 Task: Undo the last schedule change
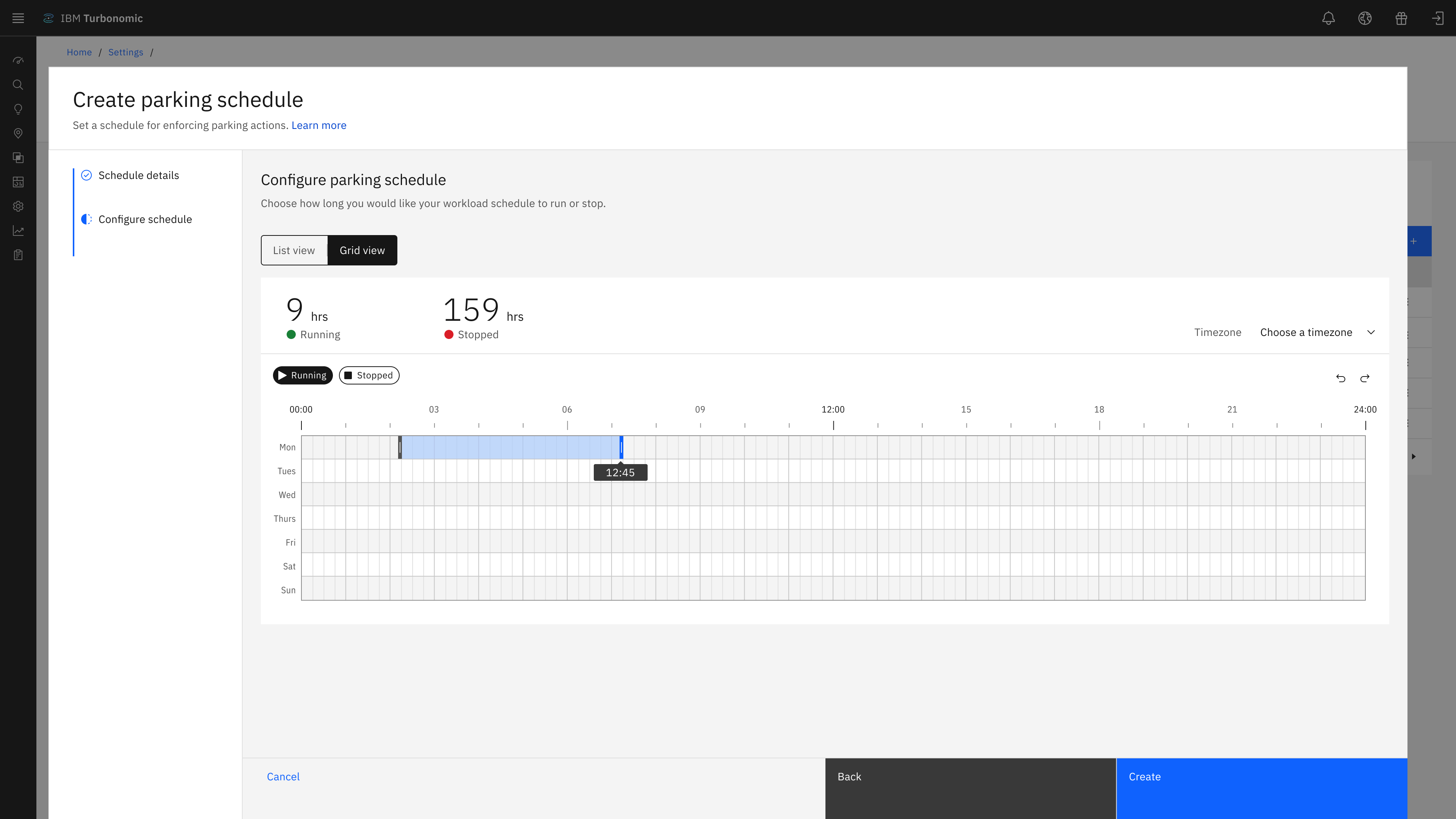(x=1341, y=378)
